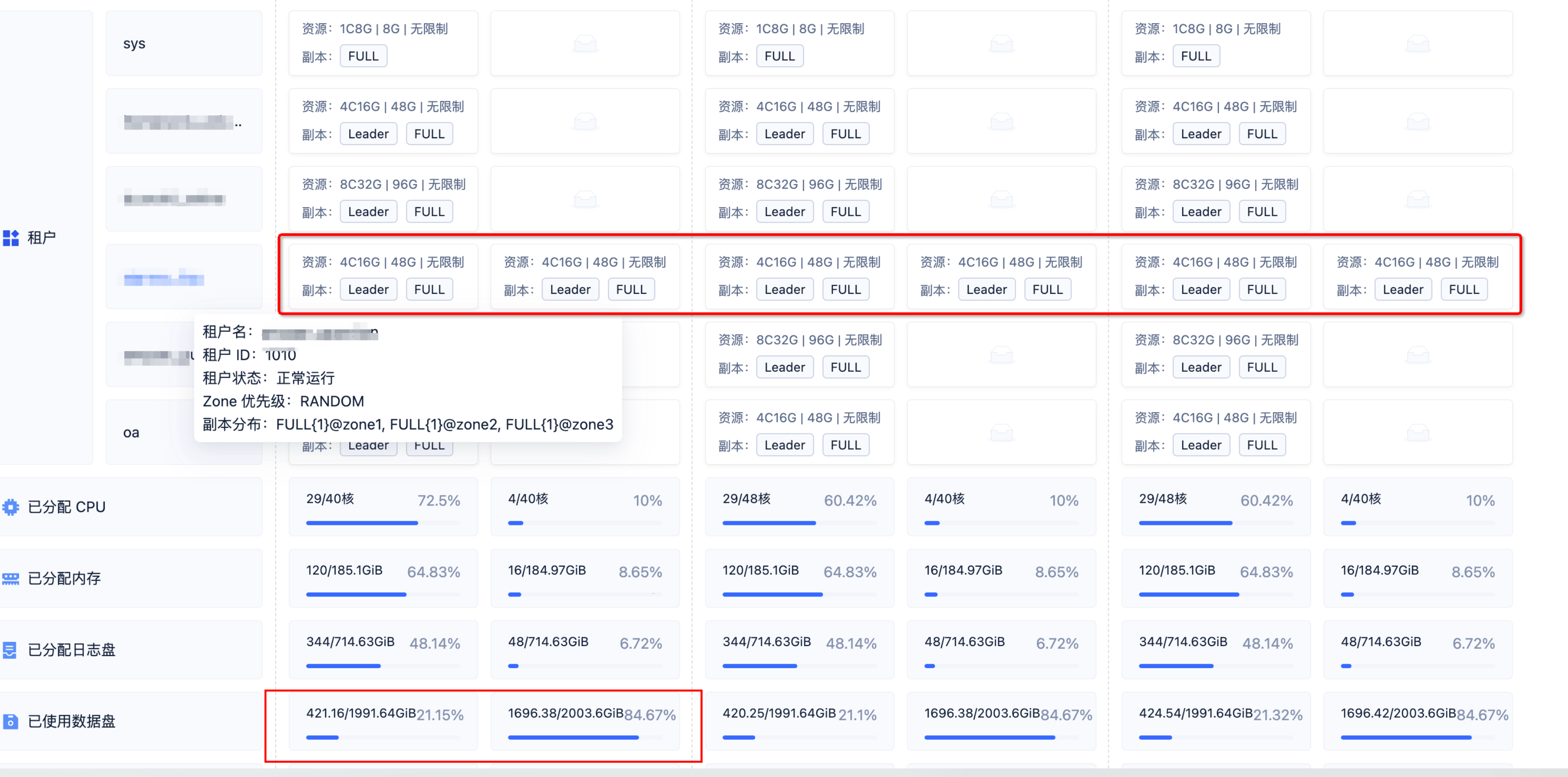The height and width of the screenshot is (777, 1568).
Task: Click the memory chip icon beside 已分配内存
Action: pyautogui.click(x=10, y=578)
